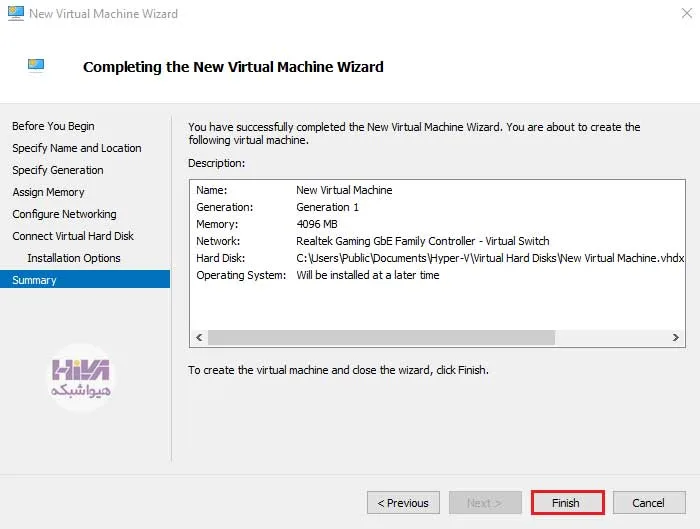700x529 pixels.
Task: Click the Finish button
Action: click(567, 503)
